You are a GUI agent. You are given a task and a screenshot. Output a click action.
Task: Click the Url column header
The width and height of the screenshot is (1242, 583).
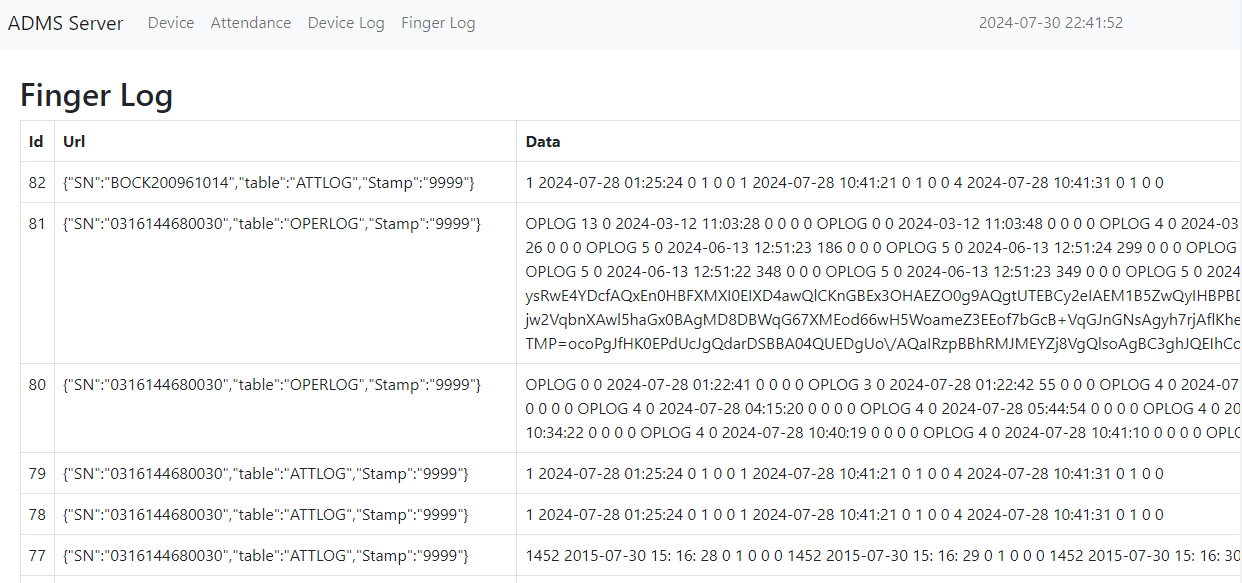point(74,142)
